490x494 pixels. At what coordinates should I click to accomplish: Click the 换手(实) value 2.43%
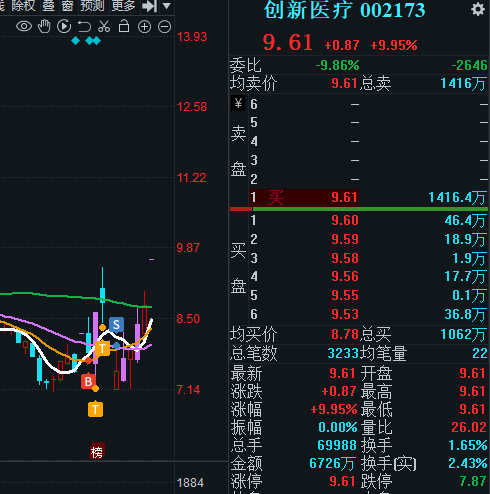click(468, 463)
